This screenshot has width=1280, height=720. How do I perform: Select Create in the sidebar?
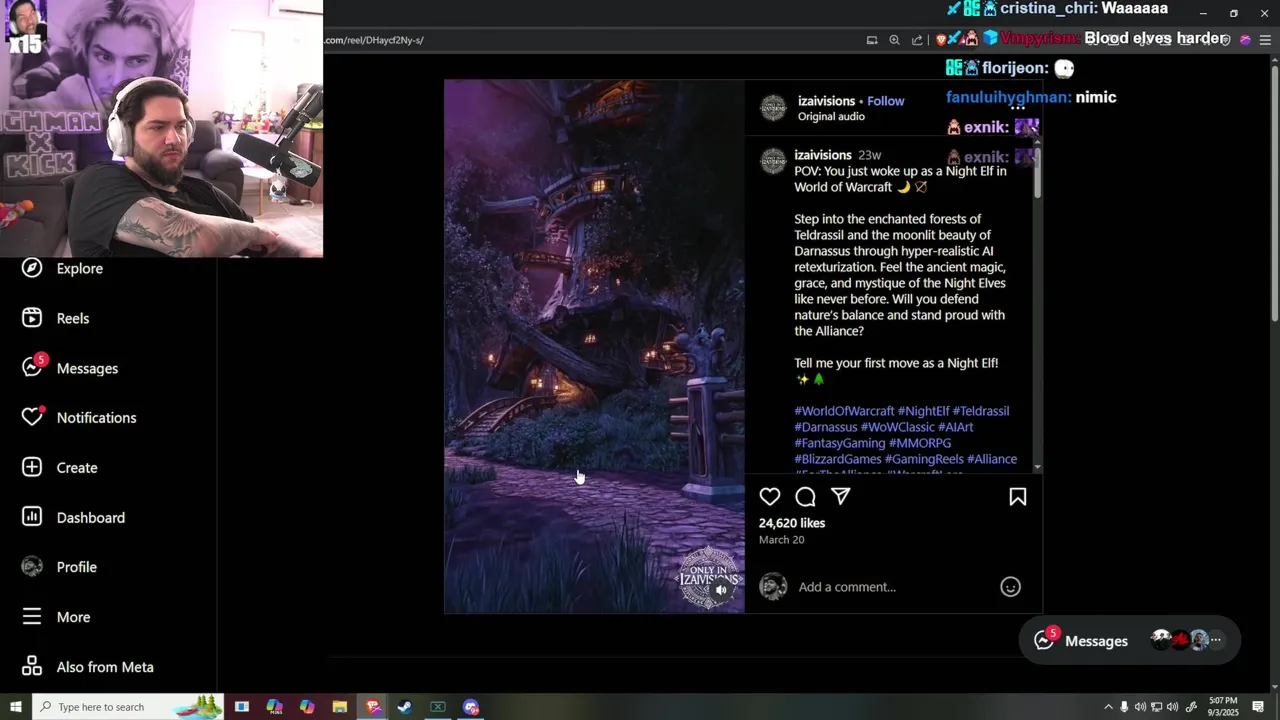[x=77, y=468]
